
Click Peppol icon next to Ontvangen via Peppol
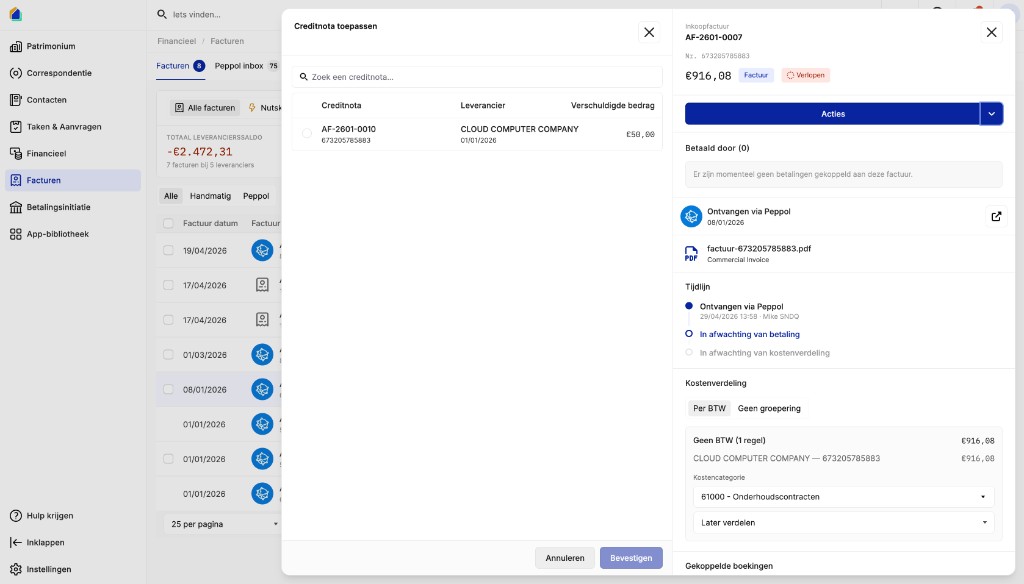691,216
